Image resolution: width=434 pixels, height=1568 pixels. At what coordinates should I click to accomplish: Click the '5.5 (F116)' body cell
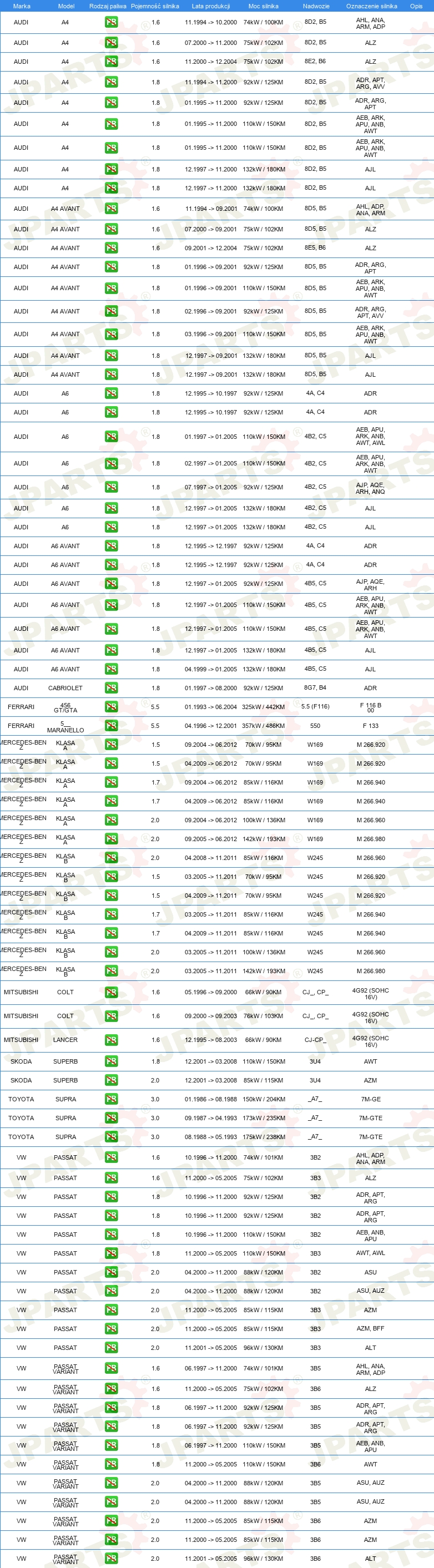point(315,707)
